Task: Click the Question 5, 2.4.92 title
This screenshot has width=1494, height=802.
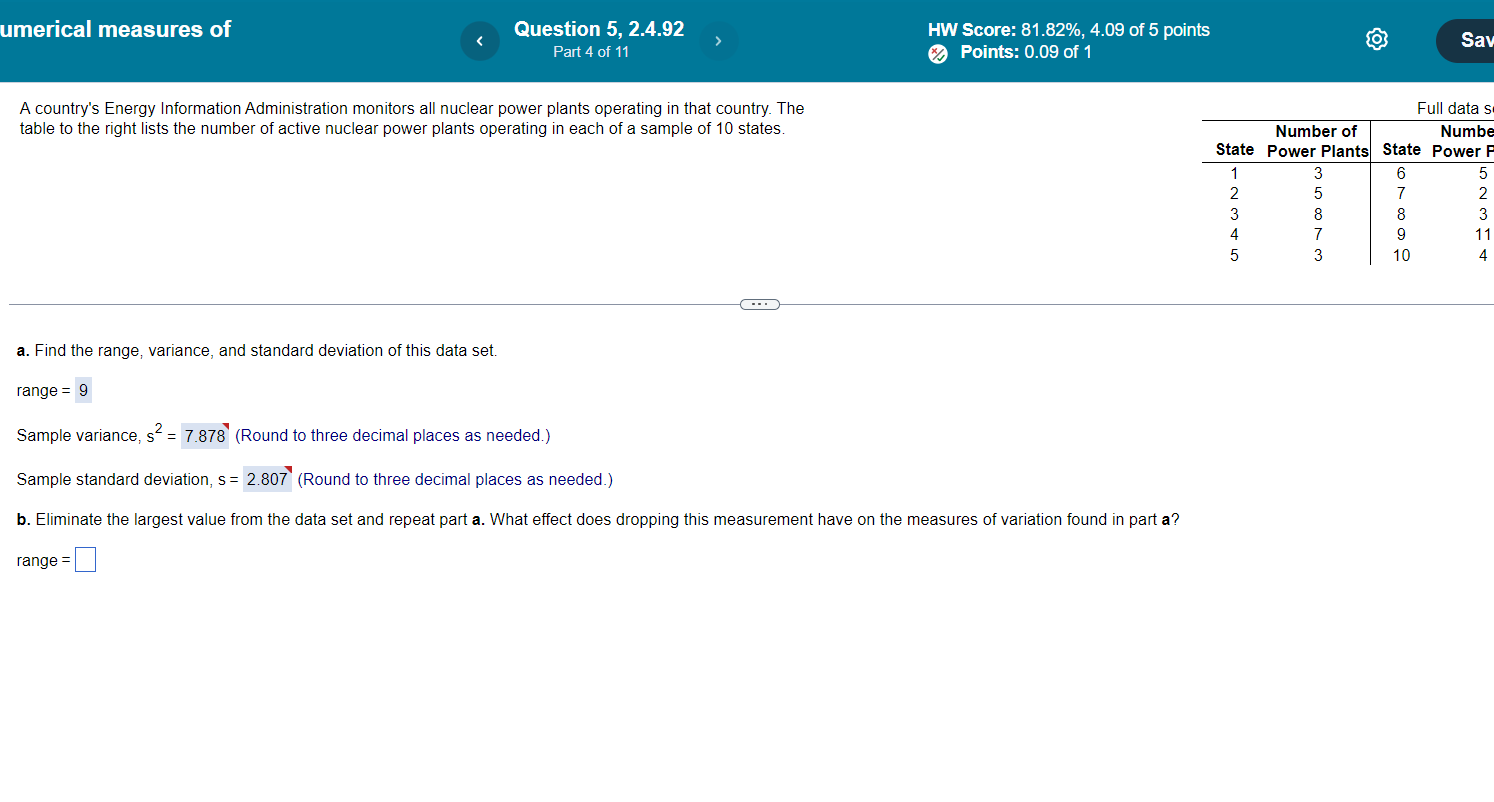Action: pyautogui.click(x=599, y=30)
